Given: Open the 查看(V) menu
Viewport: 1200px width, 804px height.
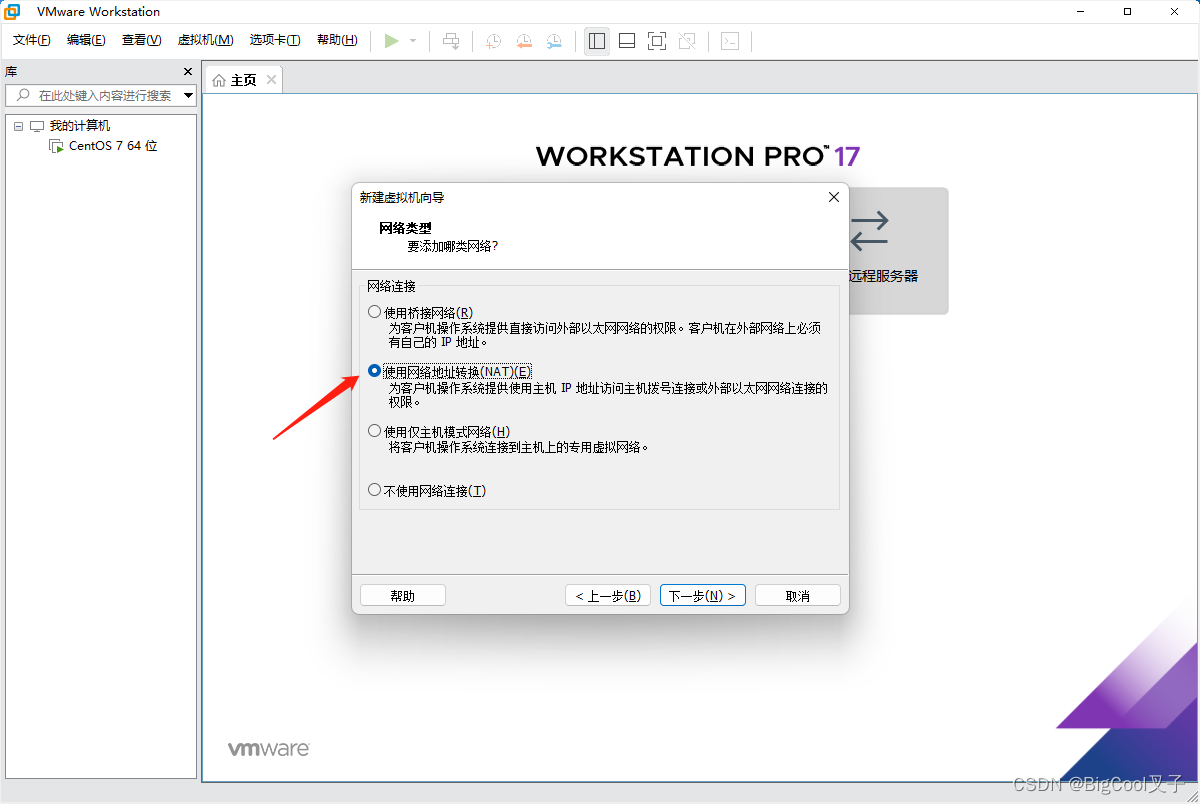Looking at the screenshot, I should click(x=141, y=40).
